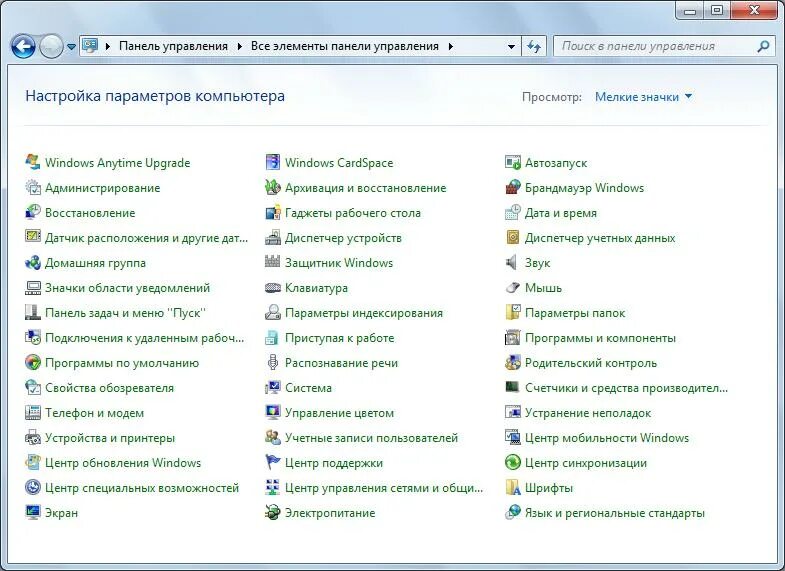
Task: Open the Центр поддержки flag icon
Action: coord(272,462)
